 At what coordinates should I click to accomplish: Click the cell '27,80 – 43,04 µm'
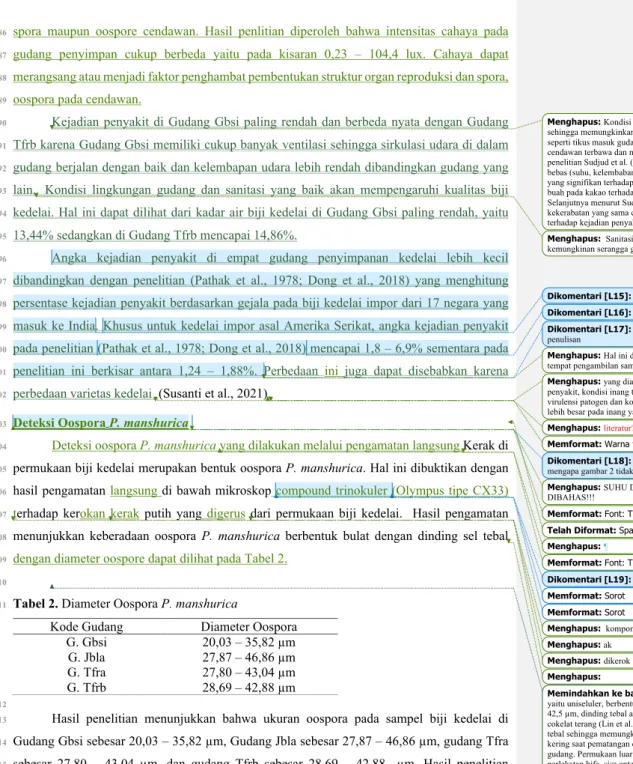pos(249,672)
